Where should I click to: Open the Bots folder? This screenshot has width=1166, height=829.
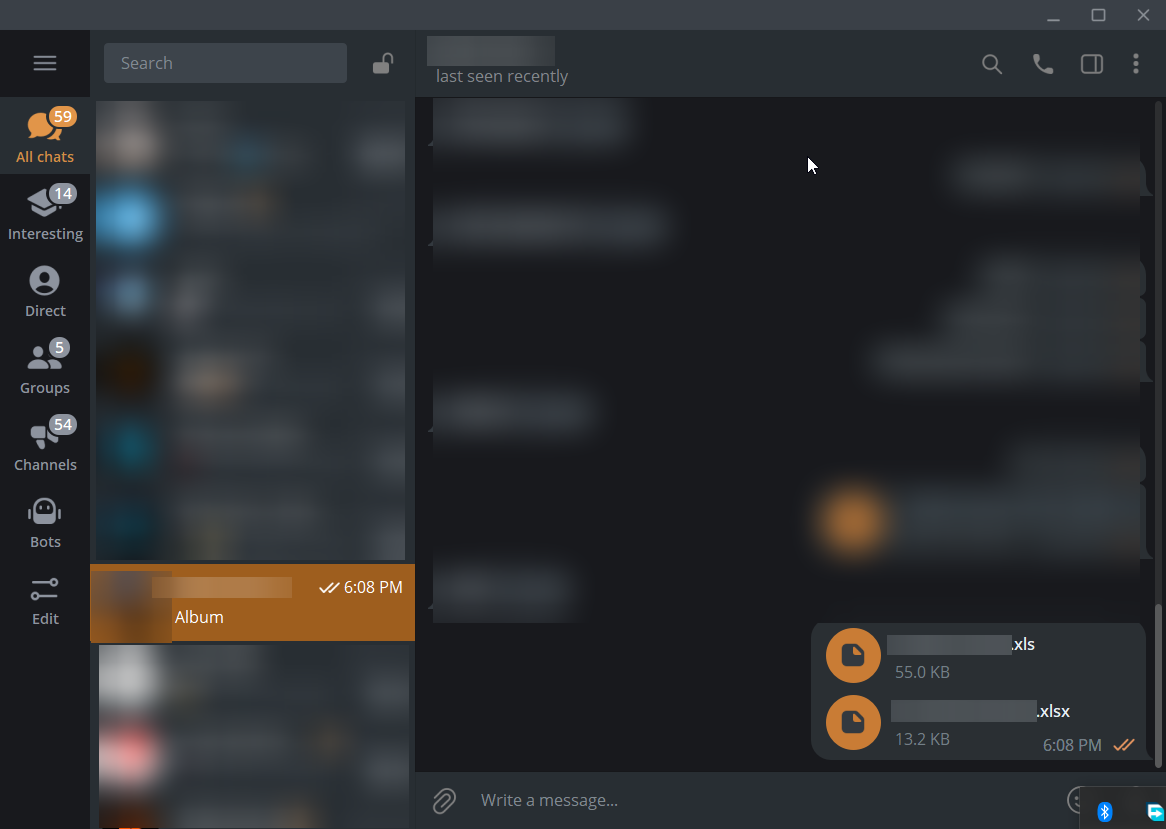point(45,521)
